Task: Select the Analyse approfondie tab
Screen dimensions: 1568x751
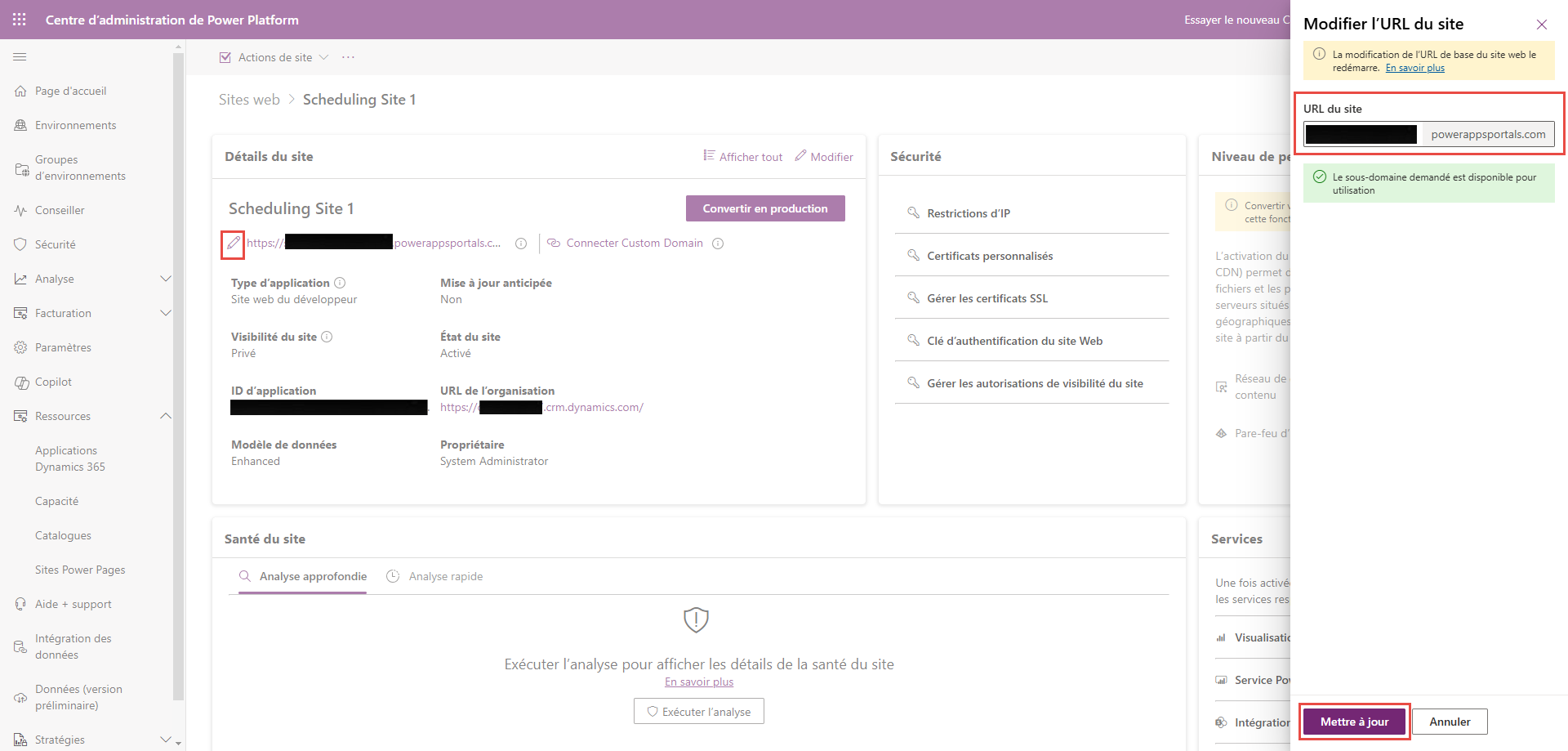Action: pos(312,576)
